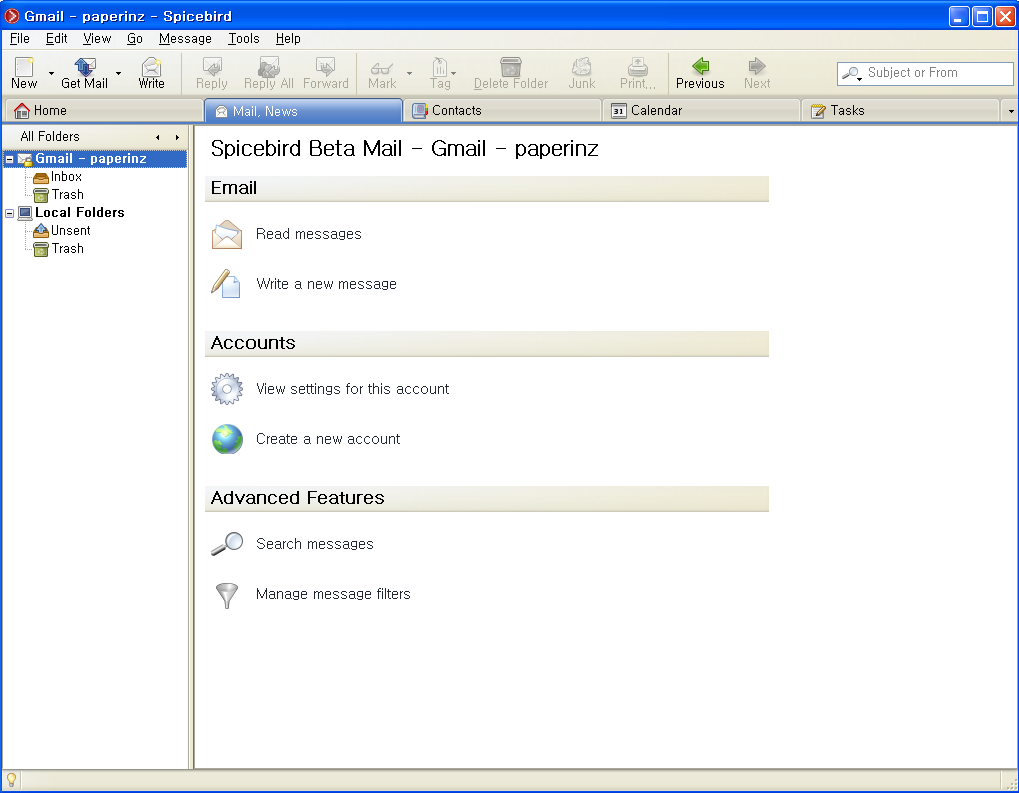
Task: Open the Go menu
Action: (135, 38)
